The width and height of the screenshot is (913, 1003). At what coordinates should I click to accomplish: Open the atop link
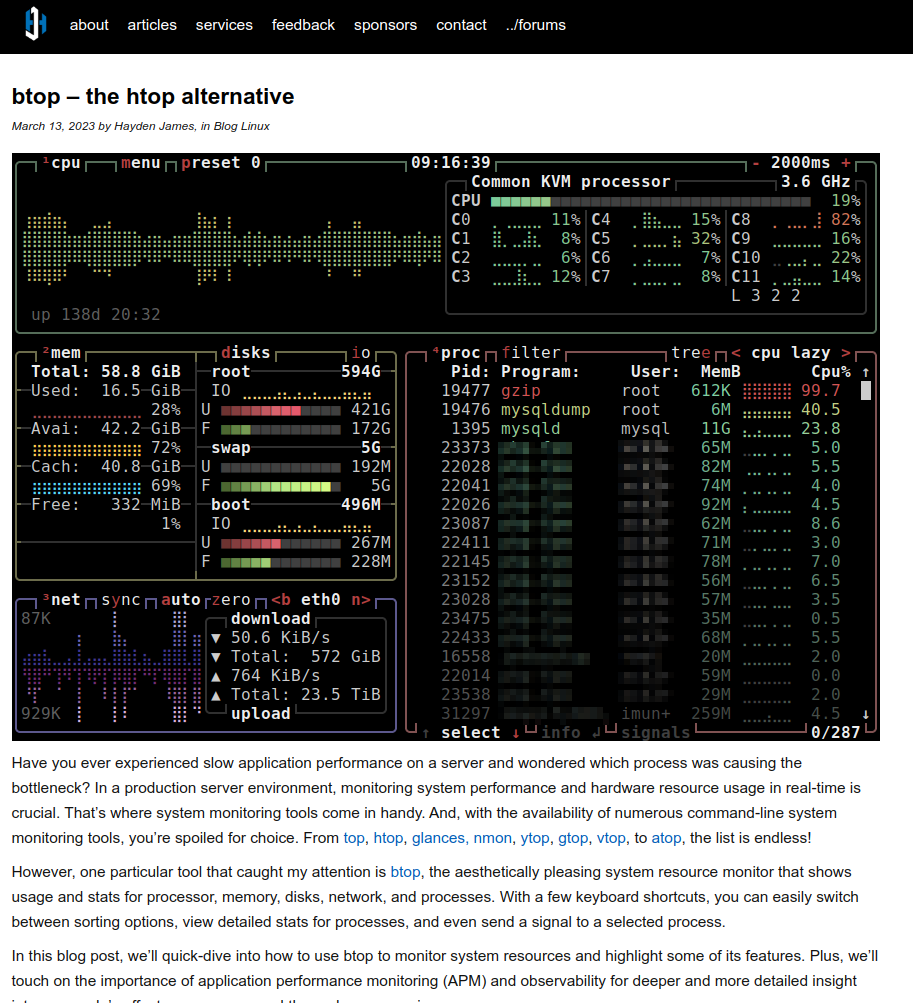666,838
